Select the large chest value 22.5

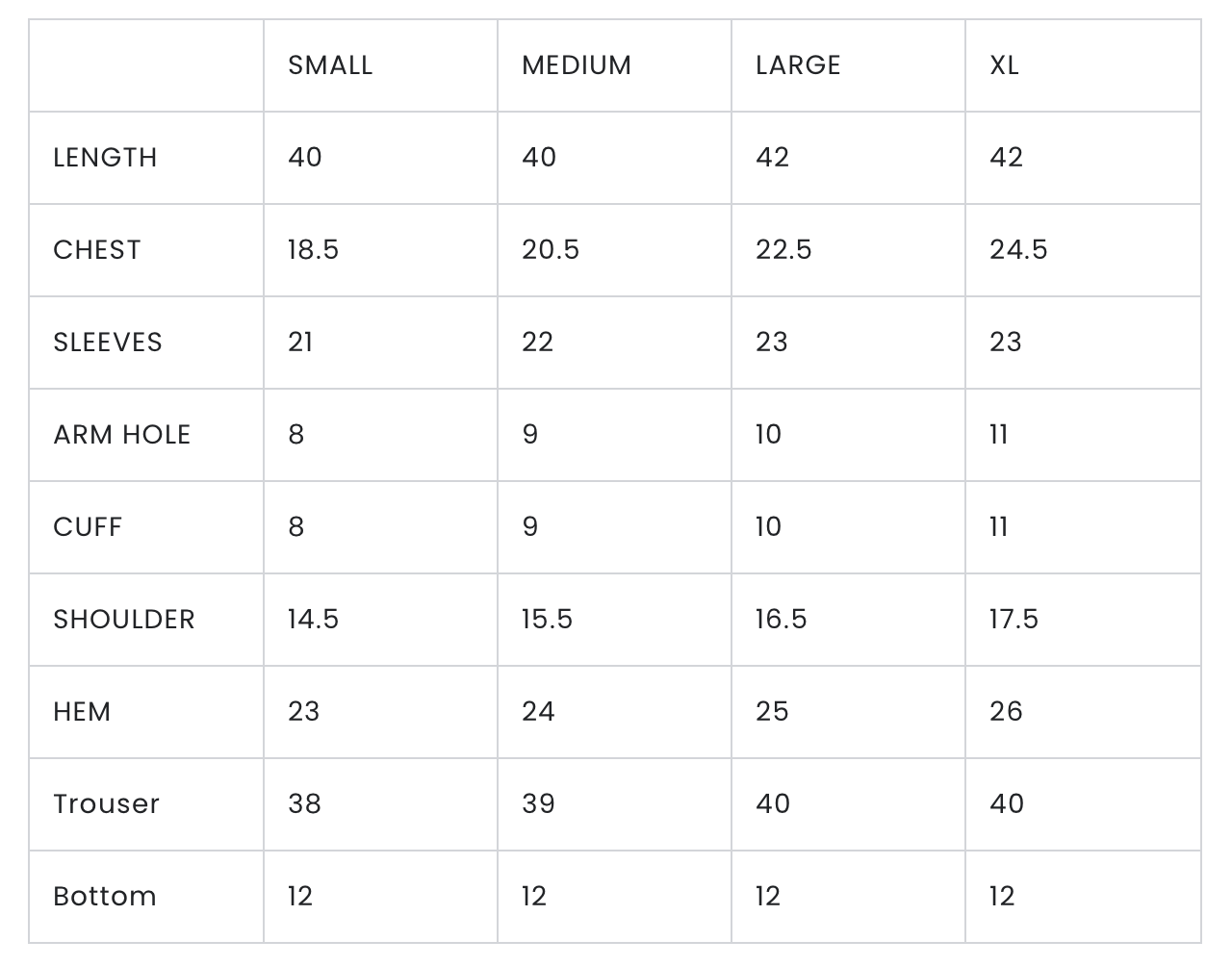783,250
